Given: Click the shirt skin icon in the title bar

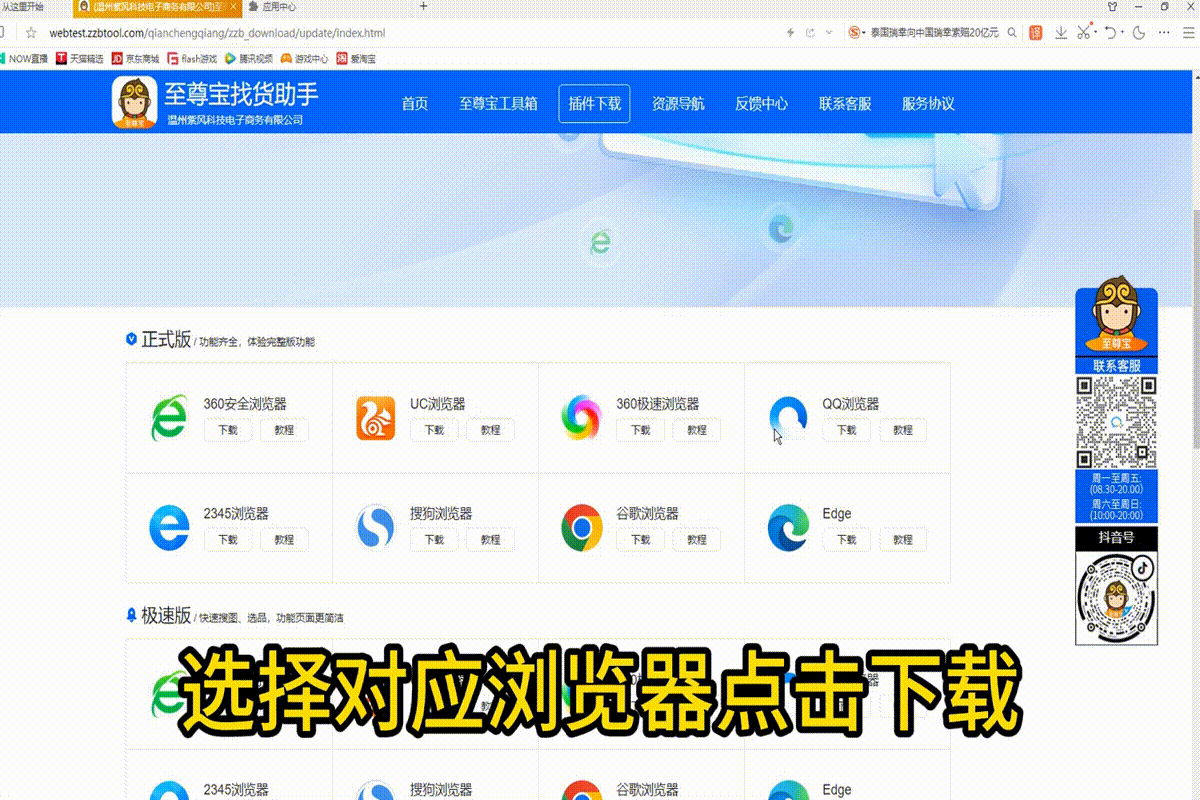Looking at the screenshot, I should (x=1112, y=6).
